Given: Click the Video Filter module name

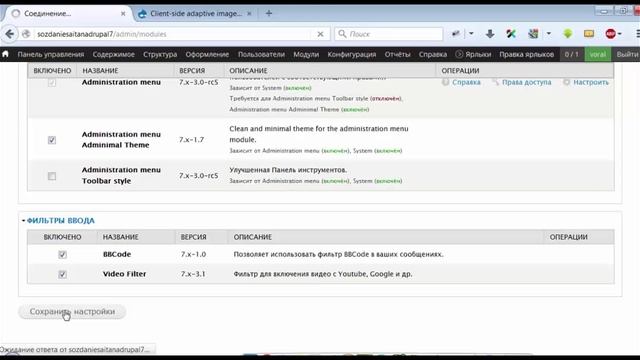Looking at the screenshot, I should pos(124,274).
